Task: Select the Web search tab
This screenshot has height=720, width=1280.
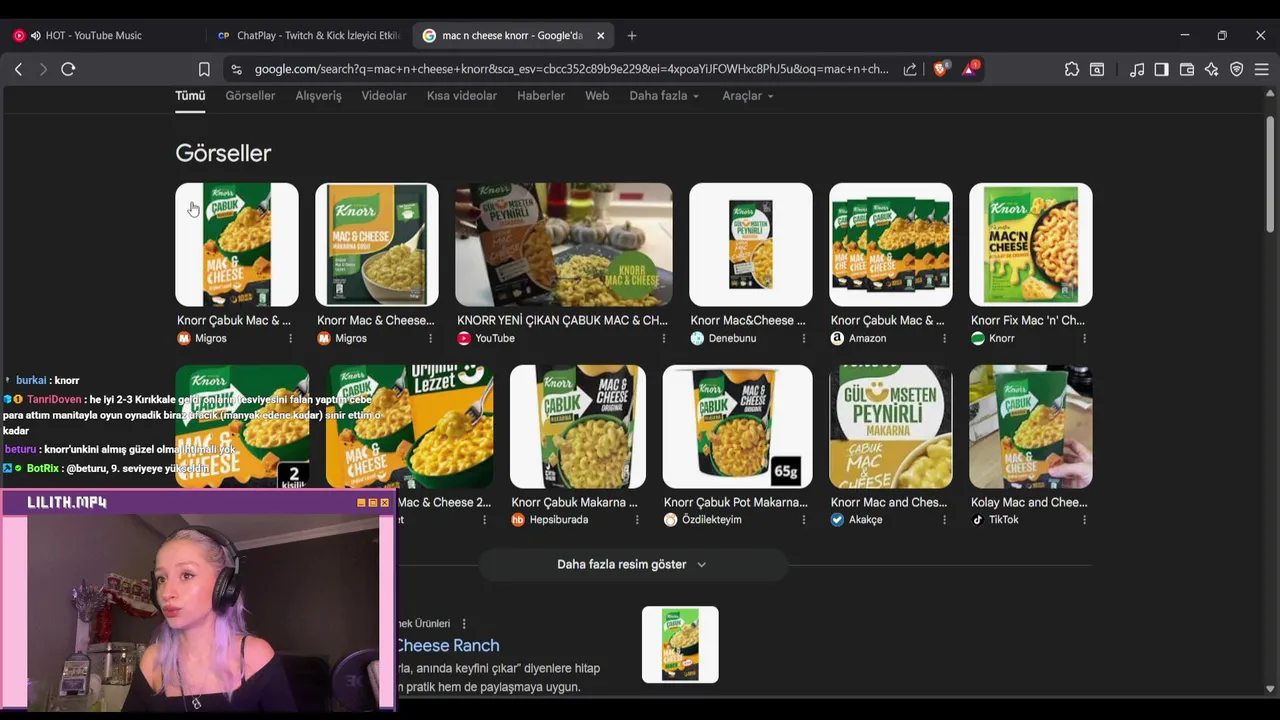Action: (597, 96)
